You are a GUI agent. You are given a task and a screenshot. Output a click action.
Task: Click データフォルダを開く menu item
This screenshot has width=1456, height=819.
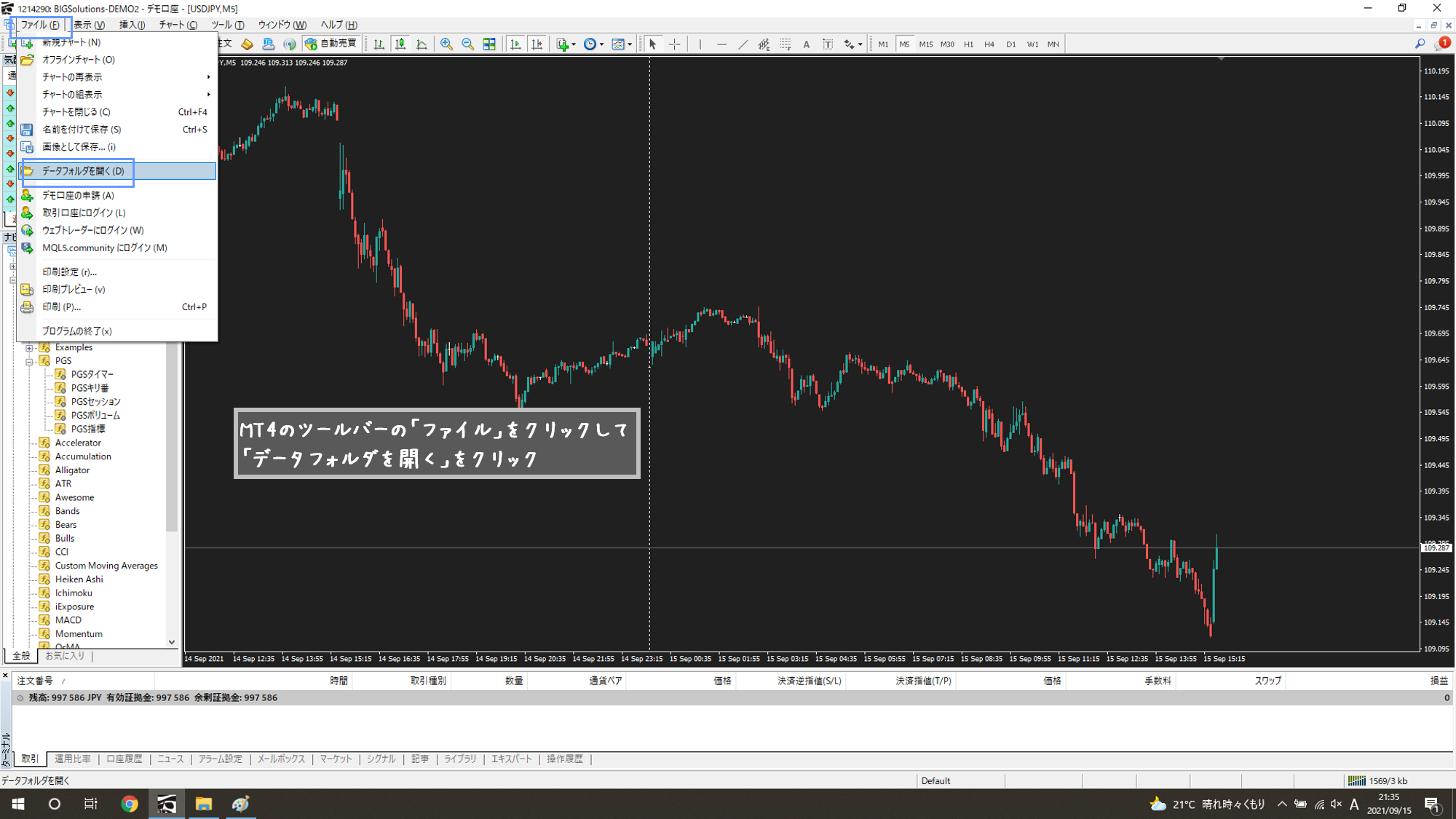coord(83,171)
